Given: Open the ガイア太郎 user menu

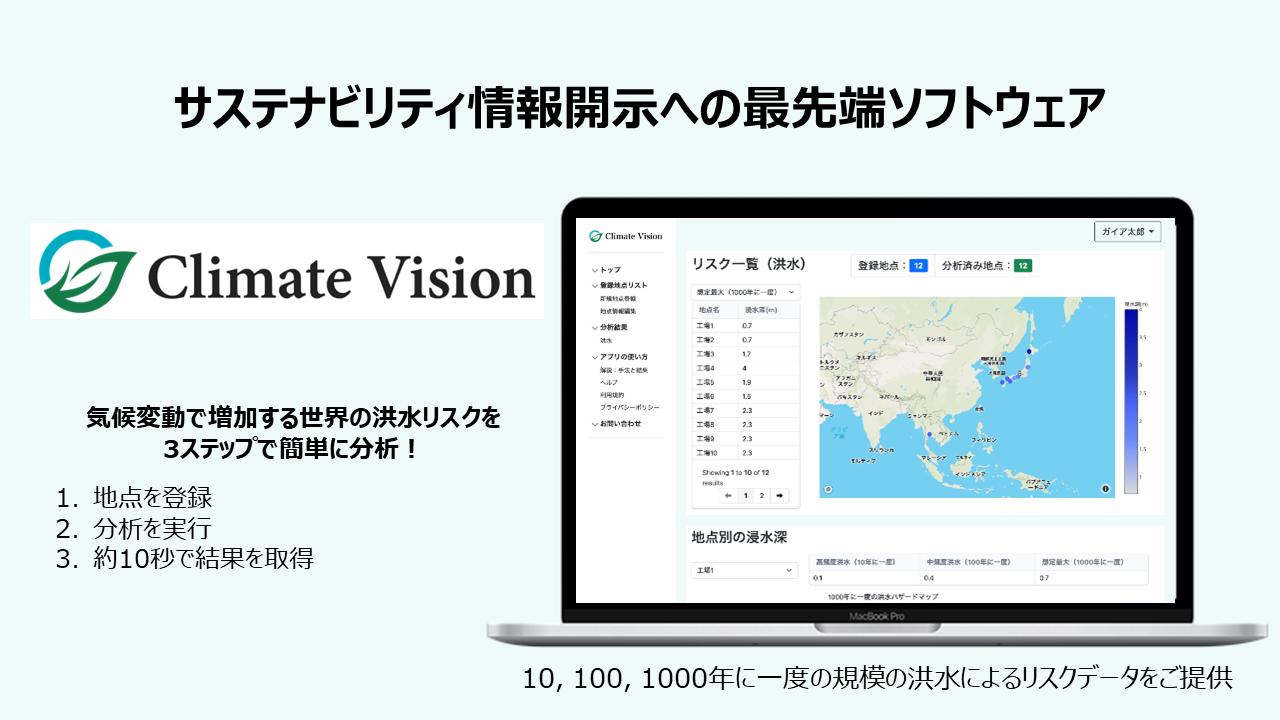Looking at the screenshot, I should 1126,231.
